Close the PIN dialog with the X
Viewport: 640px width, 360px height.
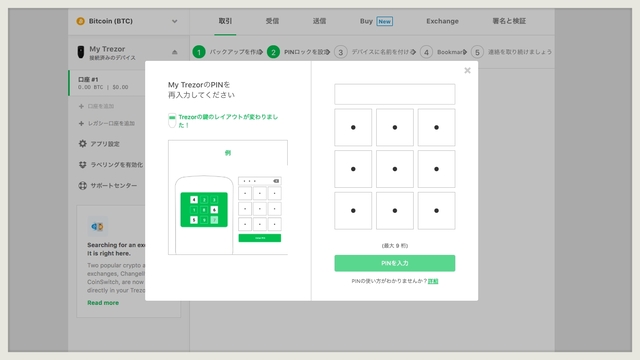pyautogui.click(x=467, y=70)
